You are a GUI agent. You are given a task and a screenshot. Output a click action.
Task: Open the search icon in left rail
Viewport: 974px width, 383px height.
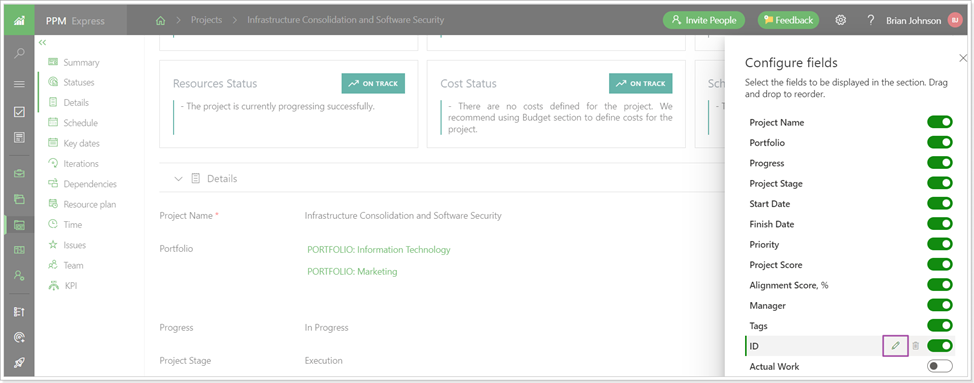click(x=19, y=54)
